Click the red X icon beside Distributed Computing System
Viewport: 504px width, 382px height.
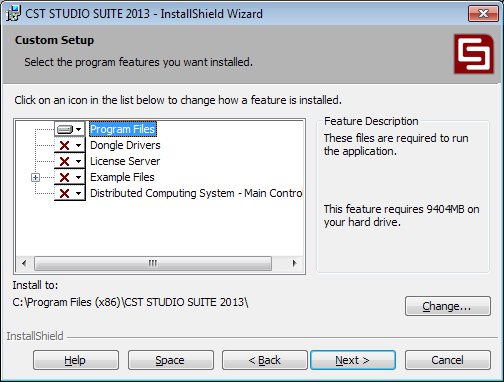coord(64,193)
